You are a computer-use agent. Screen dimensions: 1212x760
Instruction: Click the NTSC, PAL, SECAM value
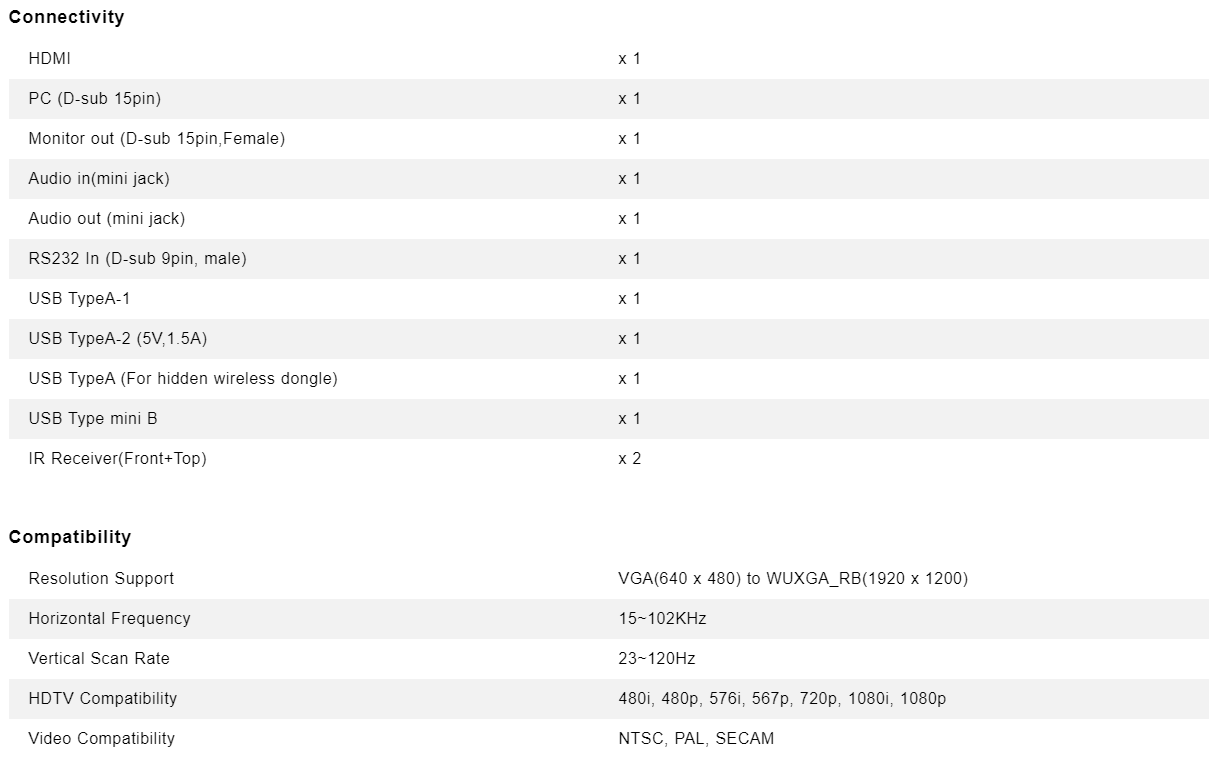tap(696, 739)
